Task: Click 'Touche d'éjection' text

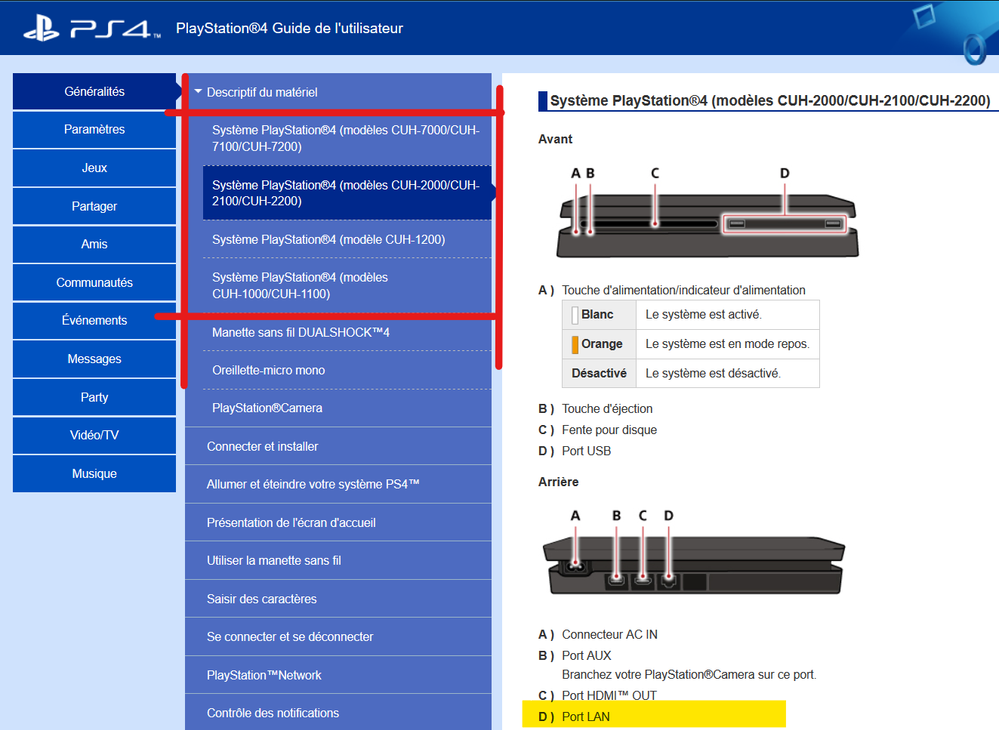Action: tap(607, 408)
